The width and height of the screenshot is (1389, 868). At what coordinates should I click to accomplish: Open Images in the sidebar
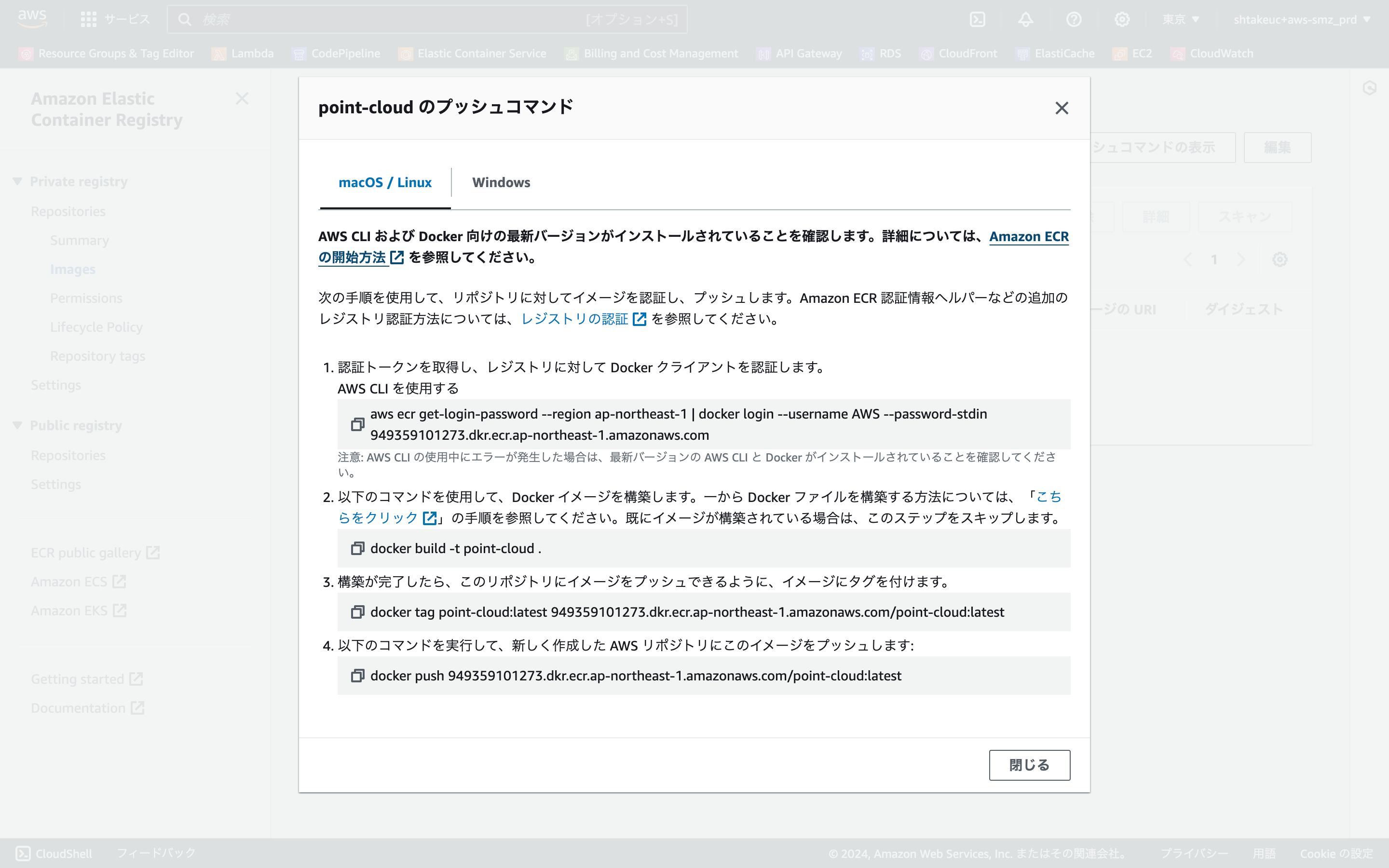point(73,269)
